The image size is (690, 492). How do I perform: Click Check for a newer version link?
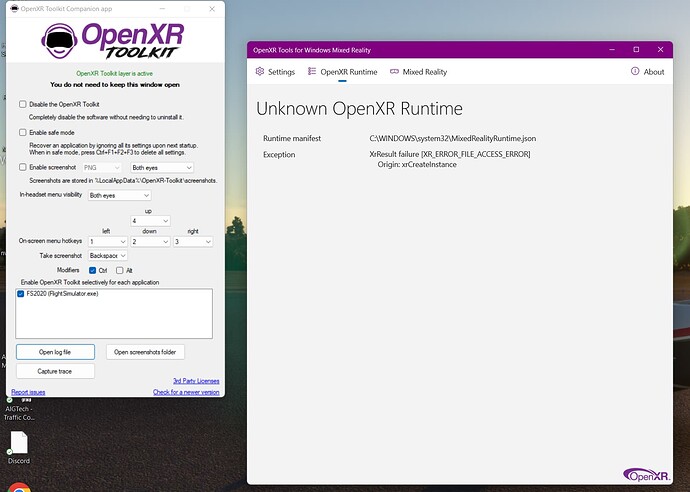tap(186, 392)
